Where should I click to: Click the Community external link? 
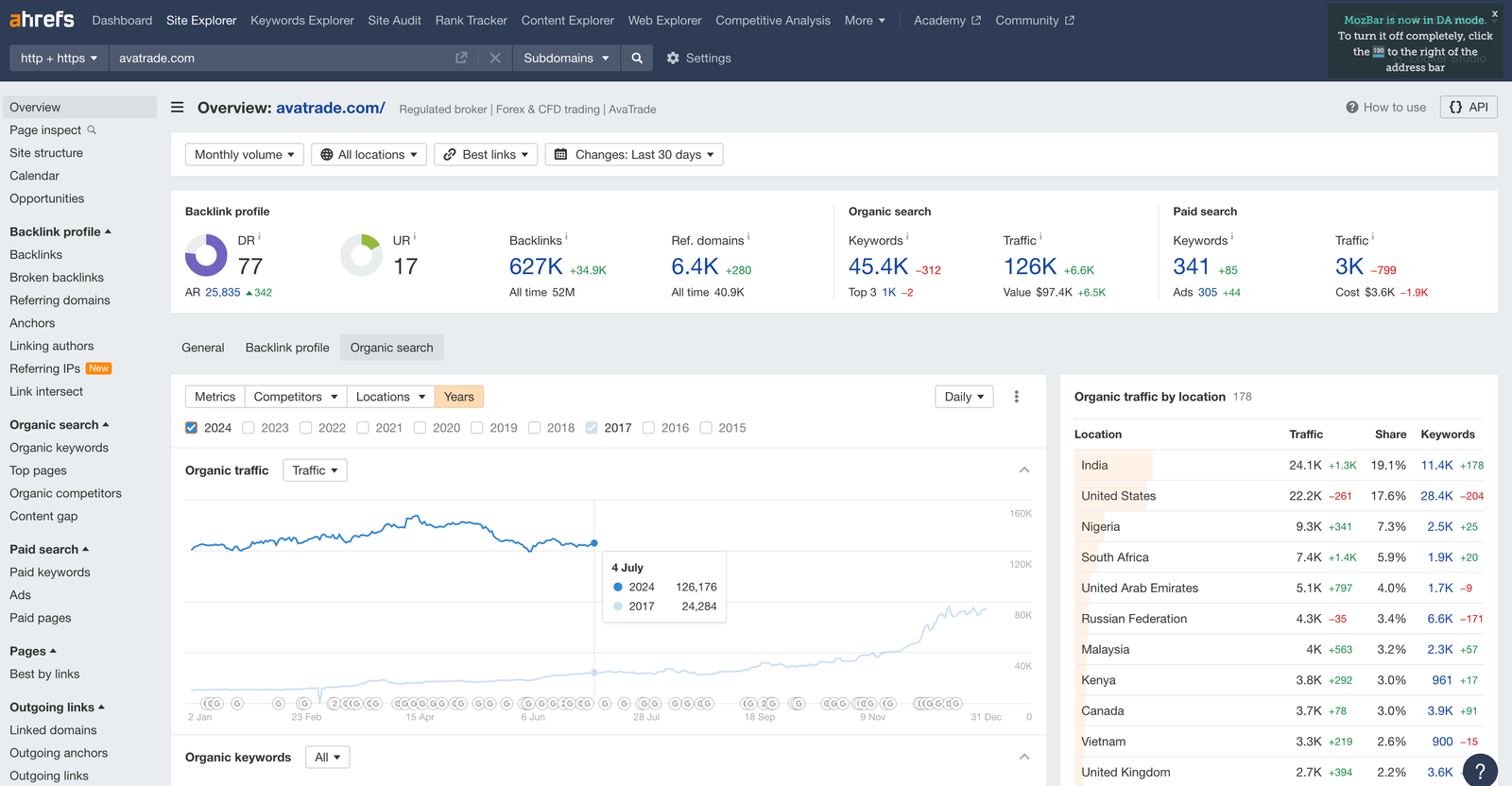(1035, 20)
